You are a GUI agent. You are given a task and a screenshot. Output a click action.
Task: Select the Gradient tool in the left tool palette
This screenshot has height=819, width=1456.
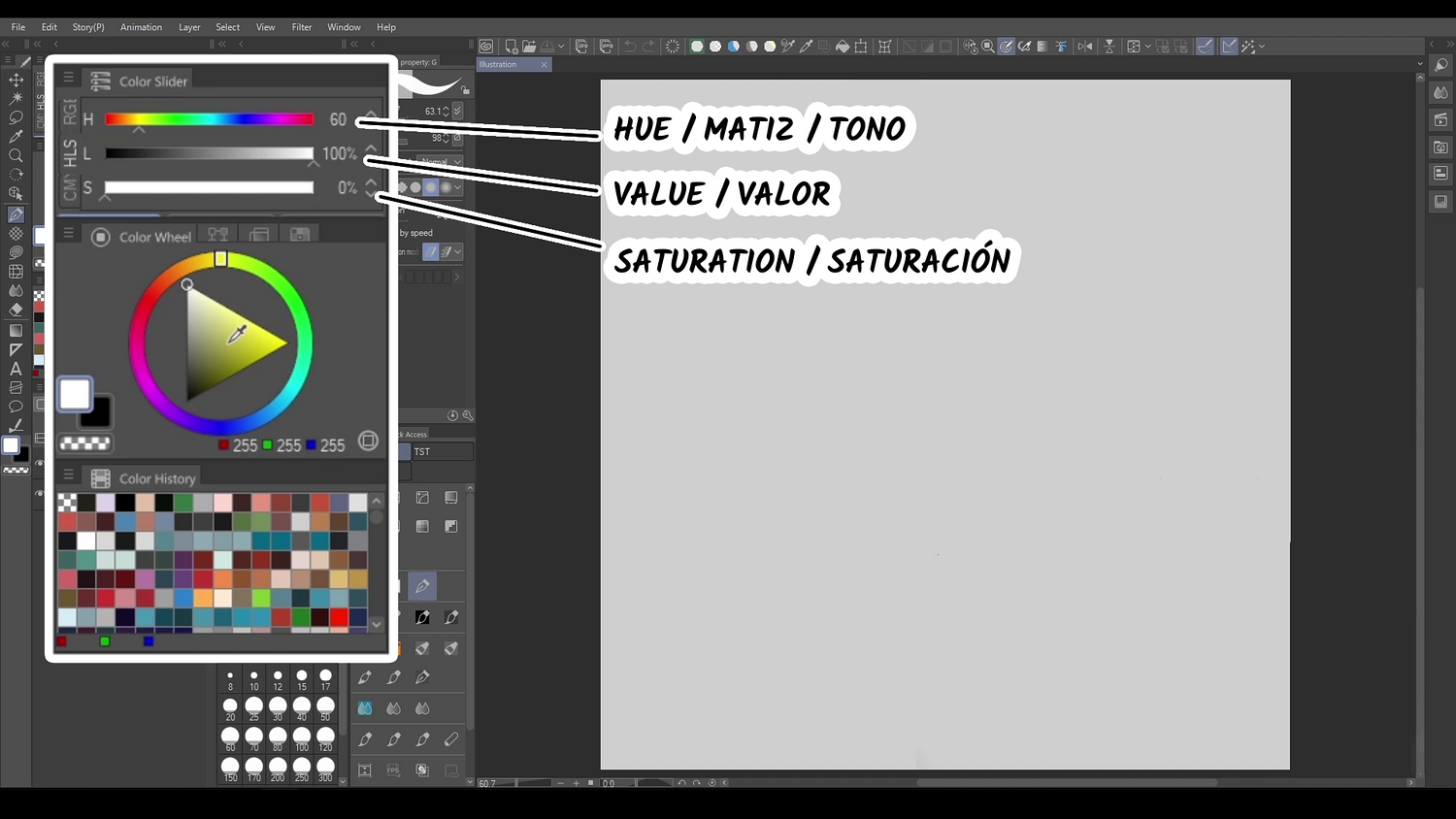click(x=16, y=331)
